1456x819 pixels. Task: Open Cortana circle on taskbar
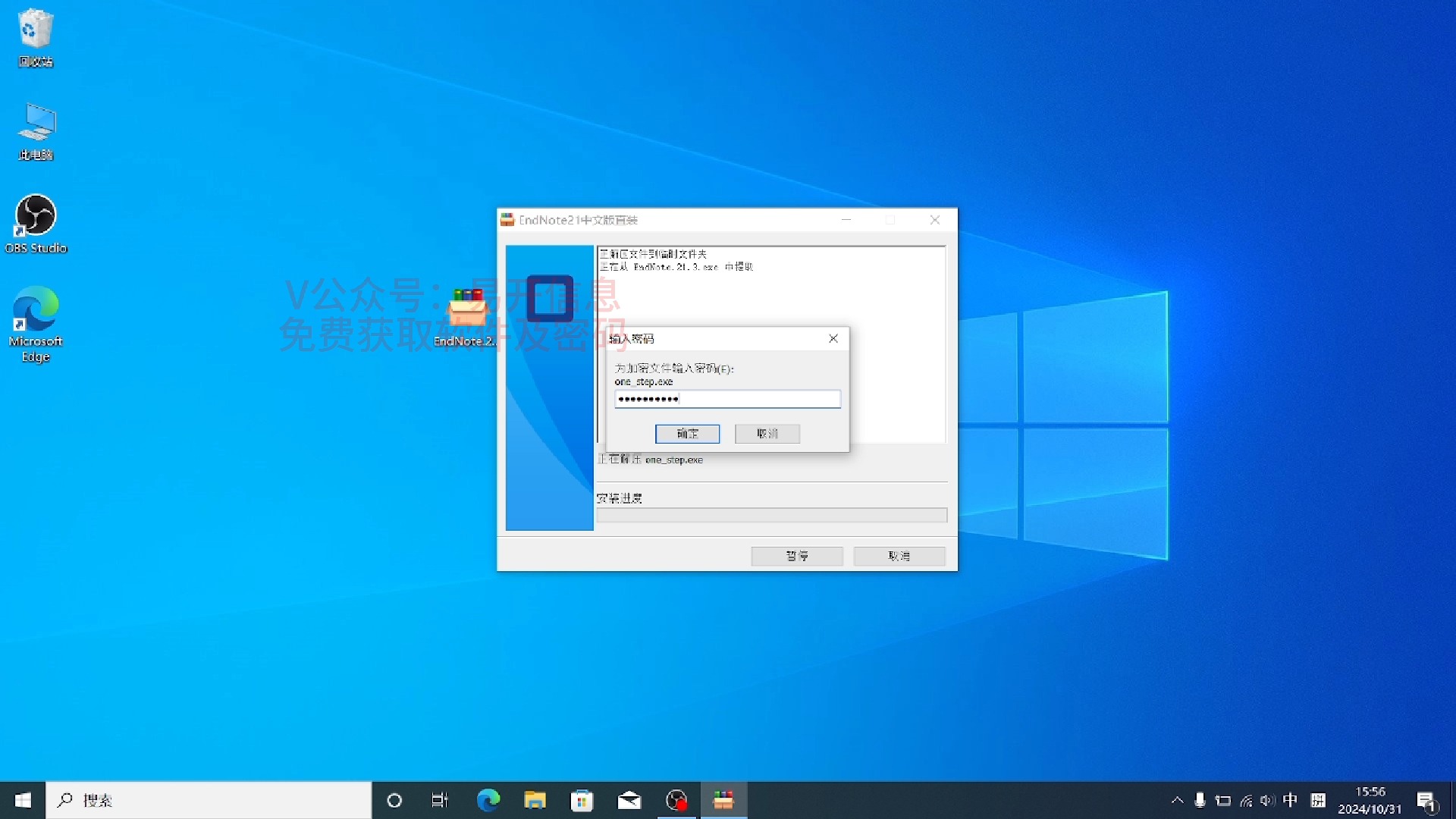tap(394, 800)
